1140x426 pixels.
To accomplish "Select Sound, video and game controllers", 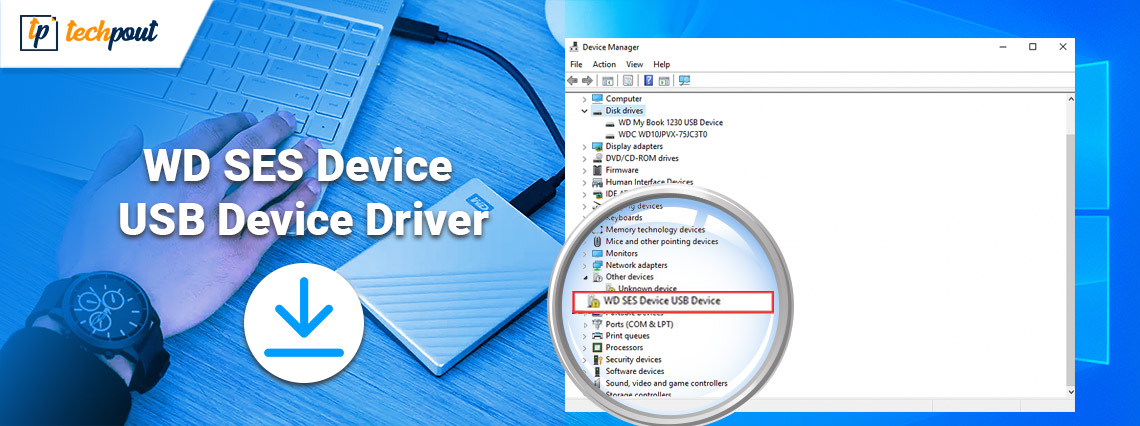I will (x=667, y=383).
